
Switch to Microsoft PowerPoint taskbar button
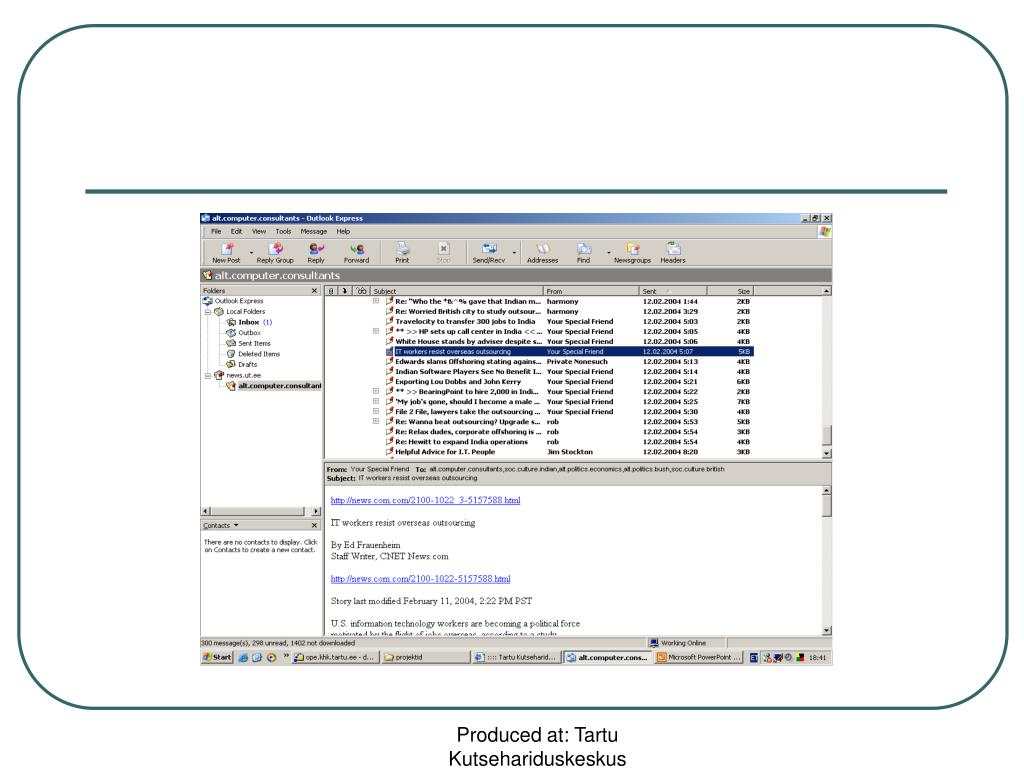699,657
